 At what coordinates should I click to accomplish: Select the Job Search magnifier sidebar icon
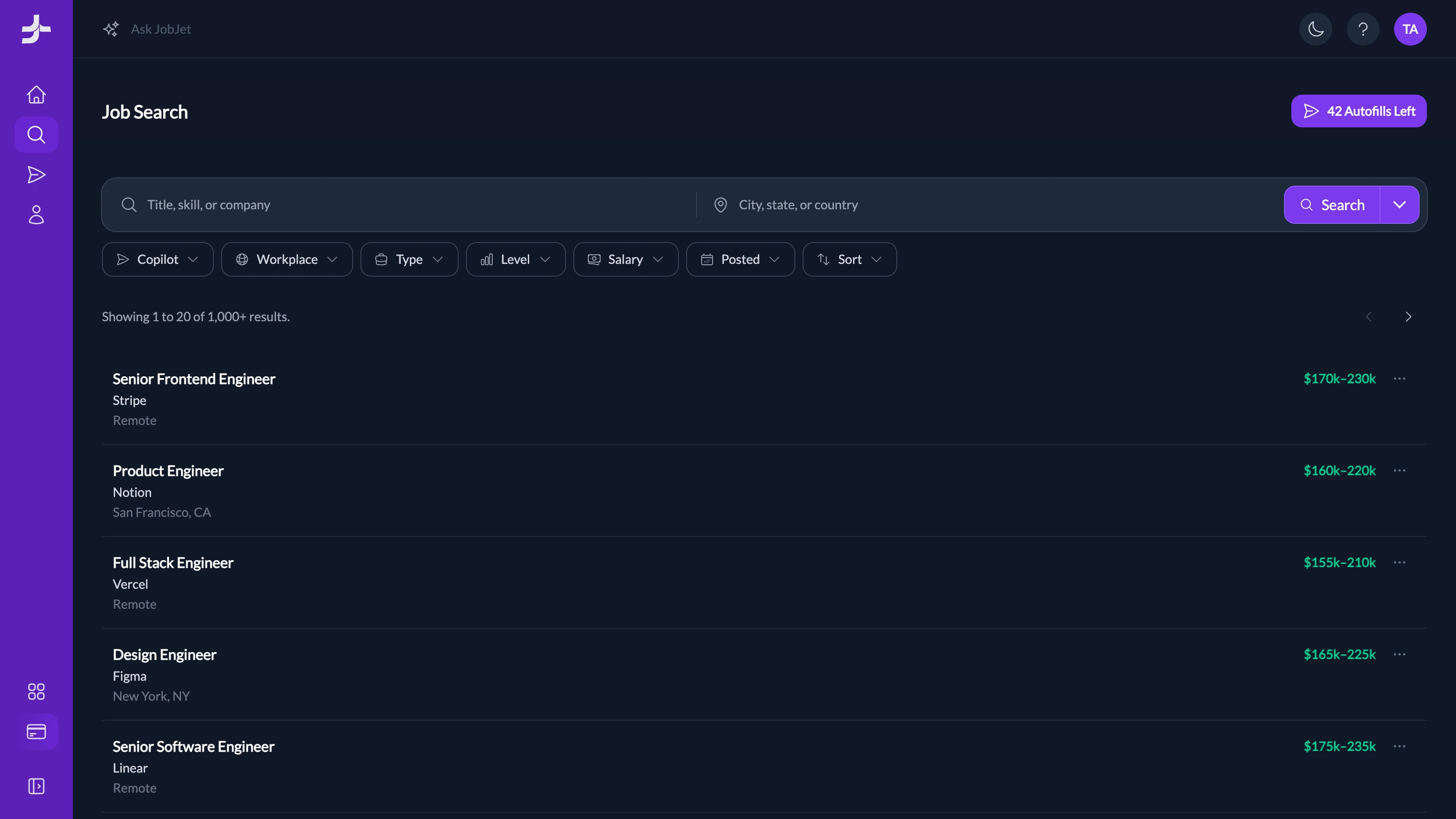(36, 135)
